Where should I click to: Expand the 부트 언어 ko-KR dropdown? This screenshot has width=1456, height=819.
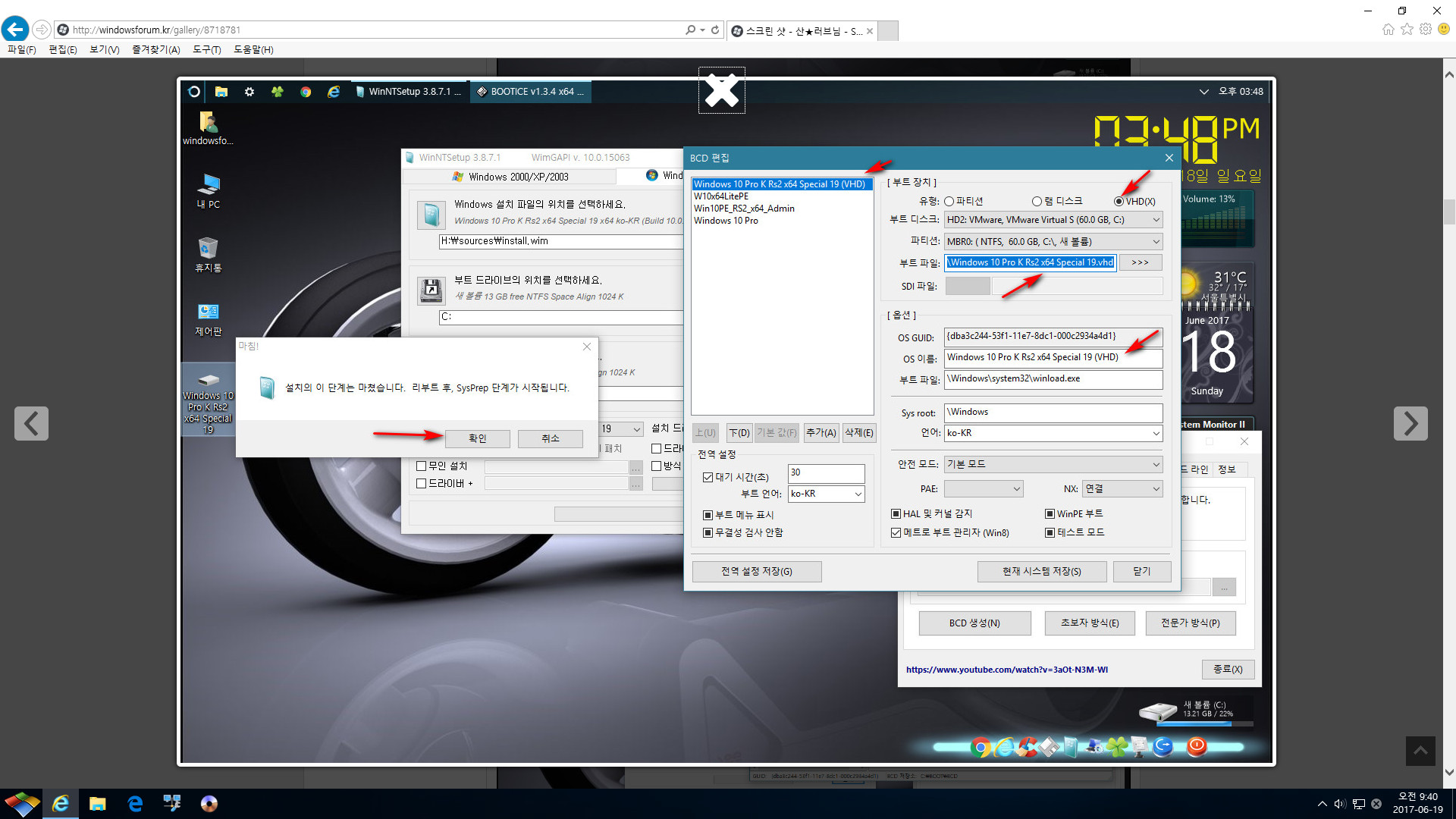(858, 494)
